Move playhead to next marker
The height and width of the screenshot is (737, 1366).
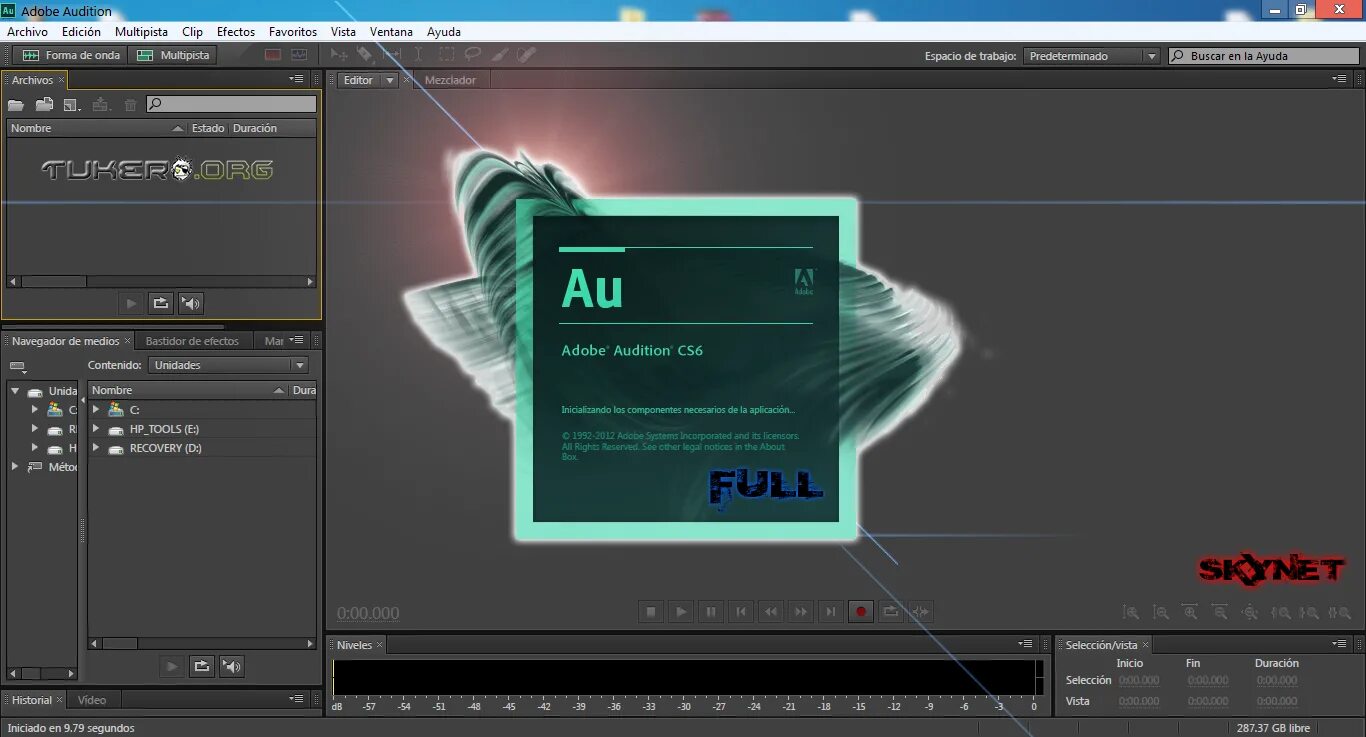(x=830, y=611)
